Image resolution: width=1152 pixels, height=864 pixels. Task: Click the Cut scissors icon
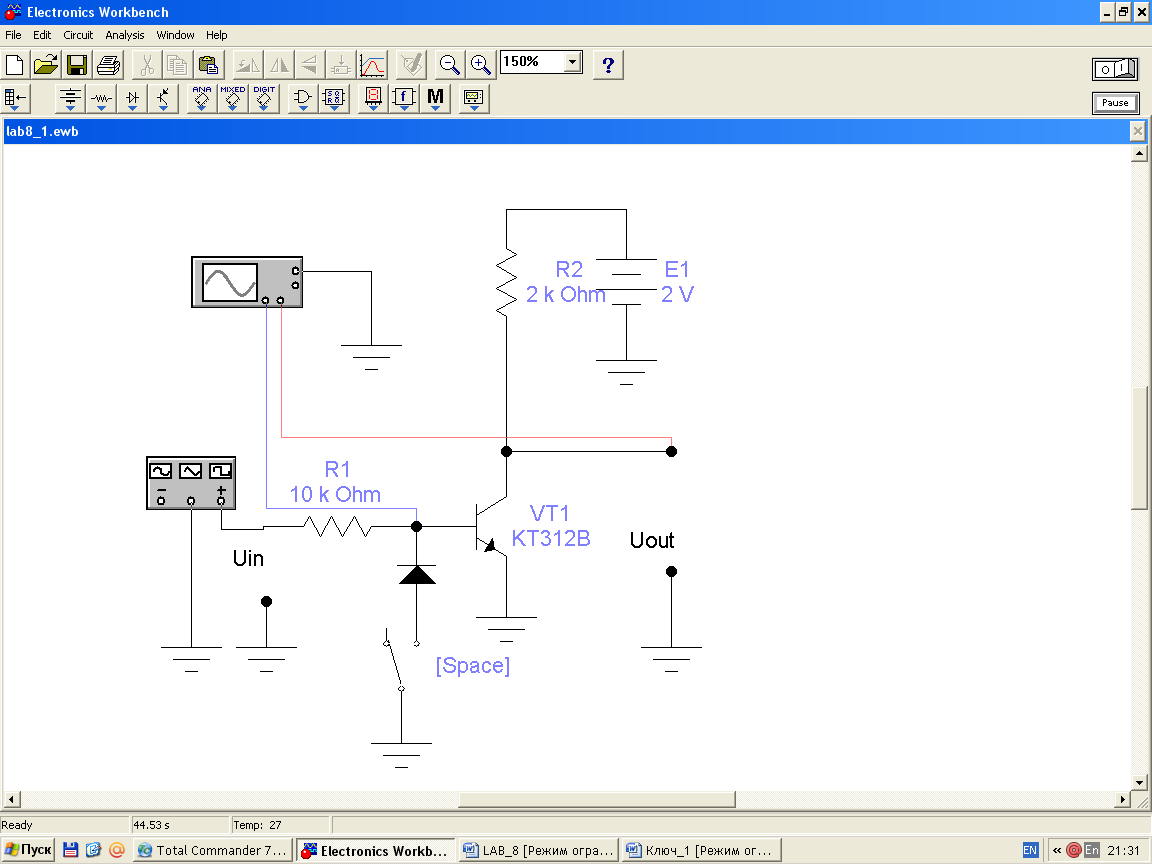click(x=147, y=65)
